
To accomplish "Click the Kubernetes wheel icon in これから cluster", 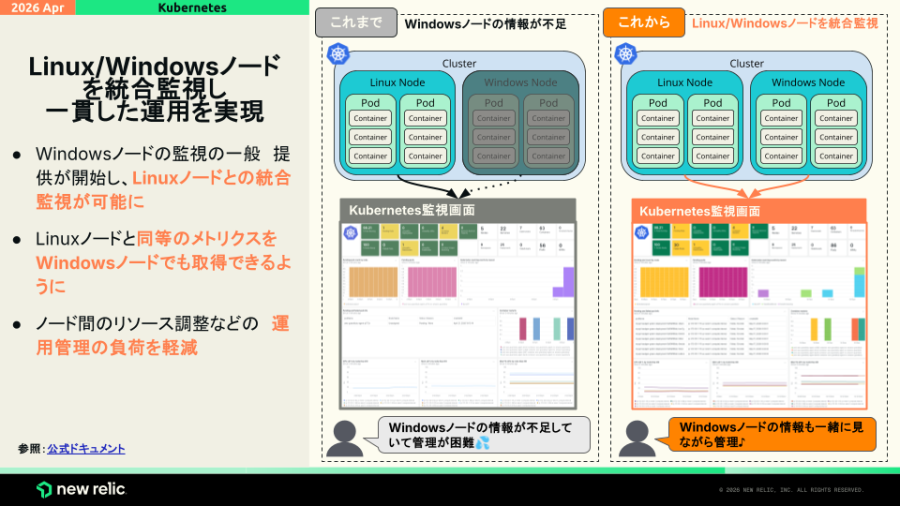I will point(626,54).
